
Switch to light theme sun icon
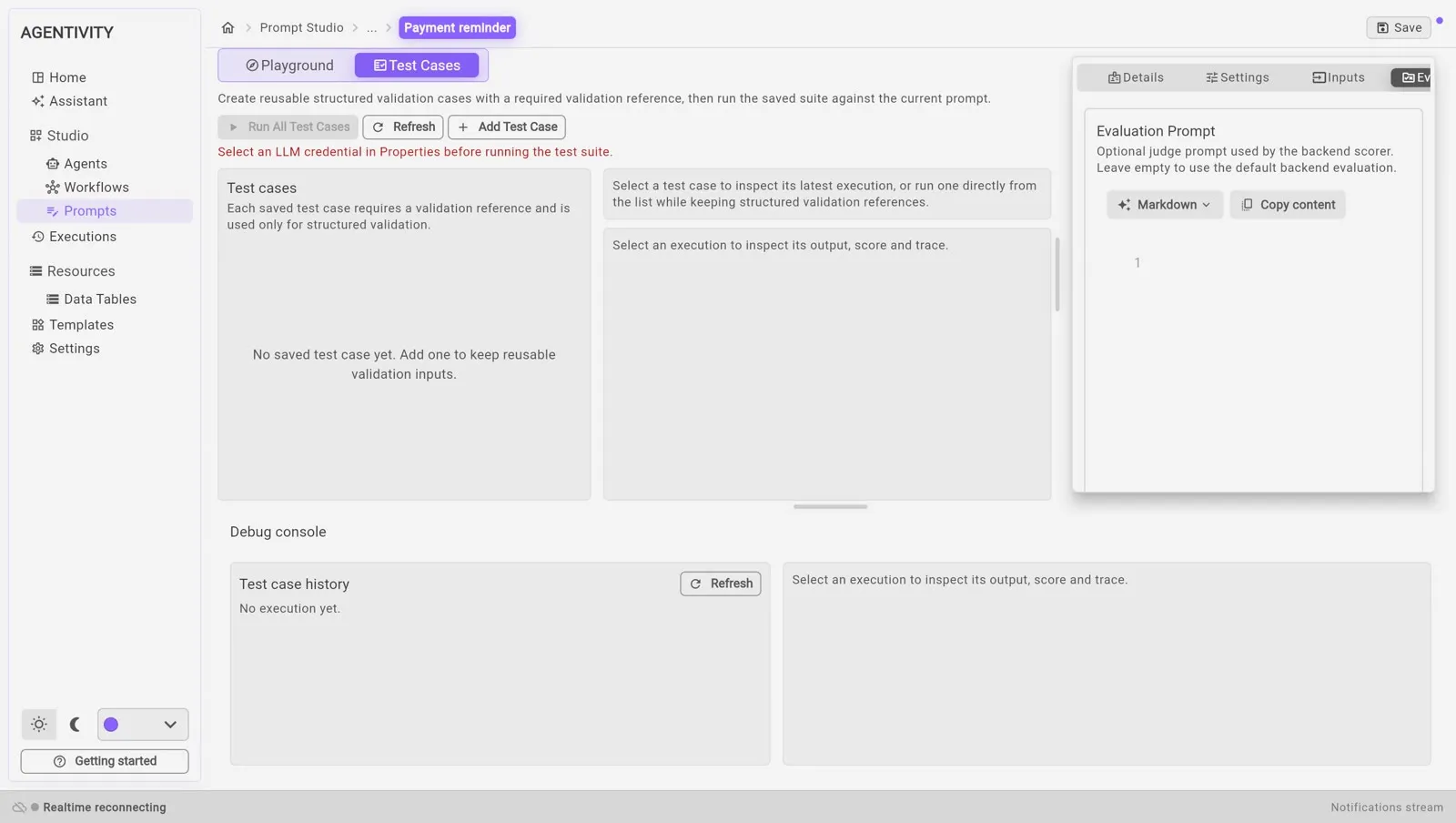tap(39, 725)
